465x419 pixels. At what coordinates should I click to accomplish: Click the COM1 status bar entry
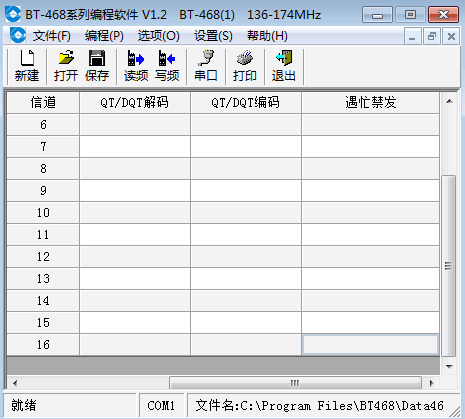[x=161, y=406]
